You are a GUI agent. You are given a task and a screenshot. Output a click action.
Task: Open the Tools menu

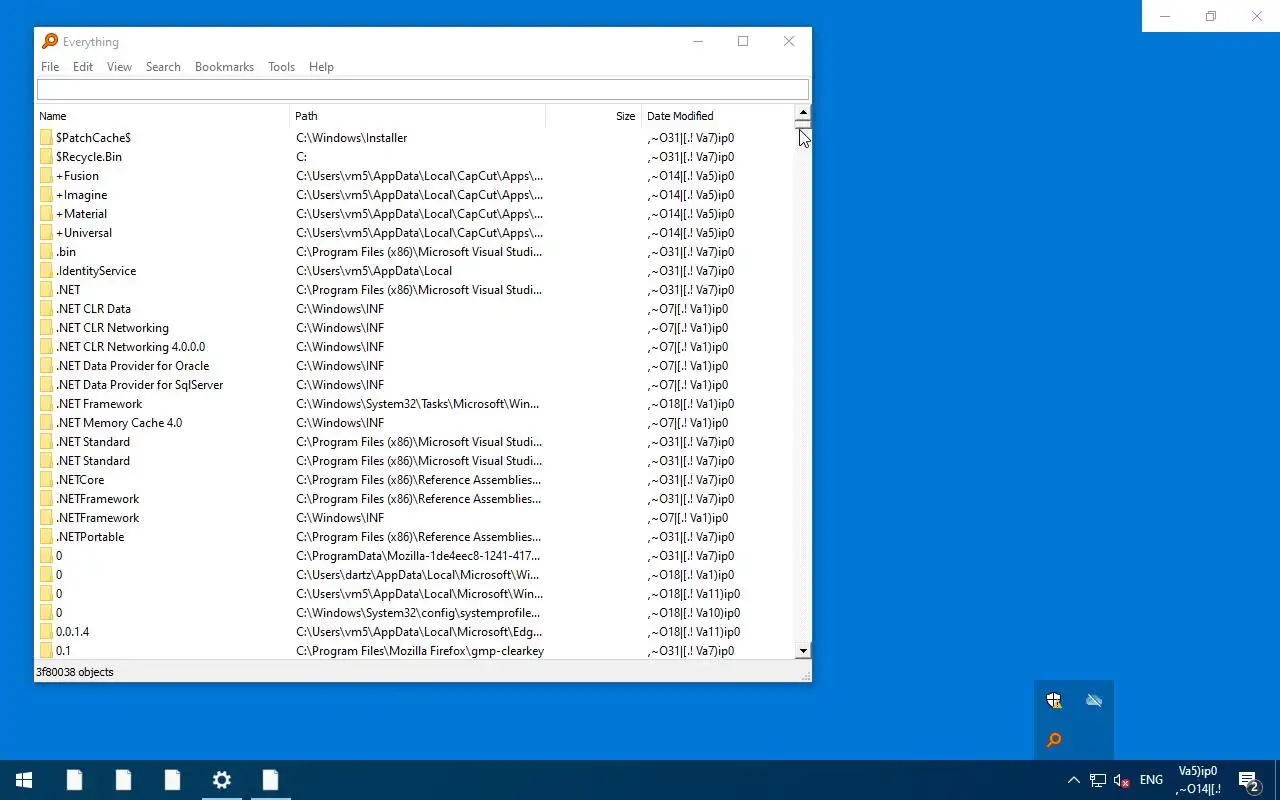click(x=281, y=67)
